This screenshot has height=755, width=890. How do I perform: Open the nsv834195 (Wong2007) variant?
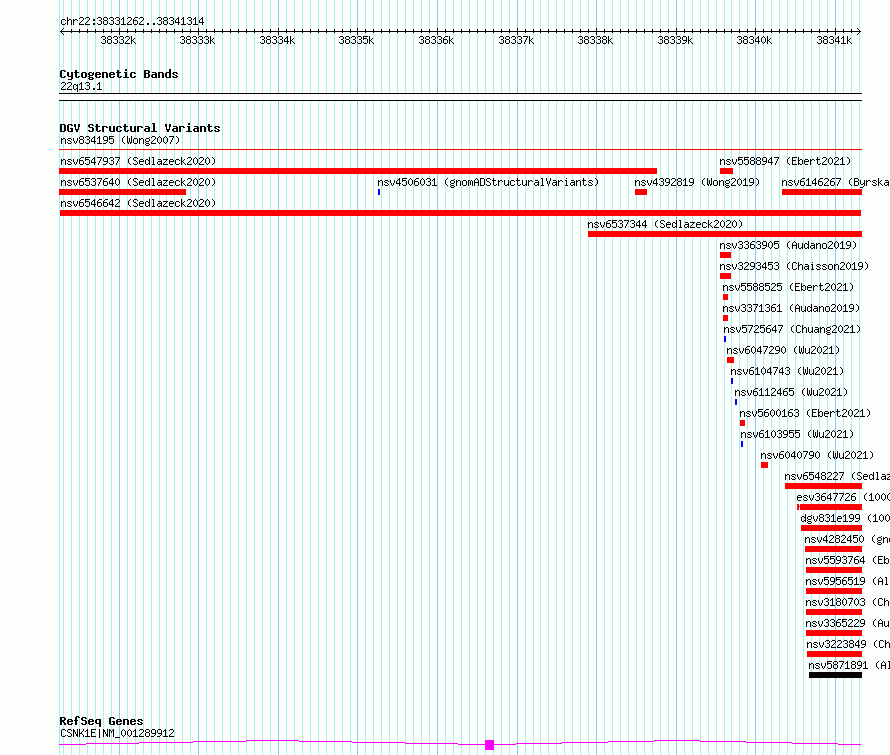(120, 140)
